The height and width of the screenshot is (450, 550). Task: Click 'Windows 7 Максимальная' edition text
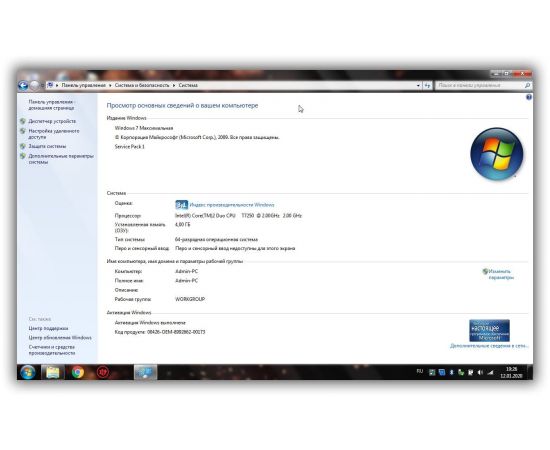click(144, 128)
